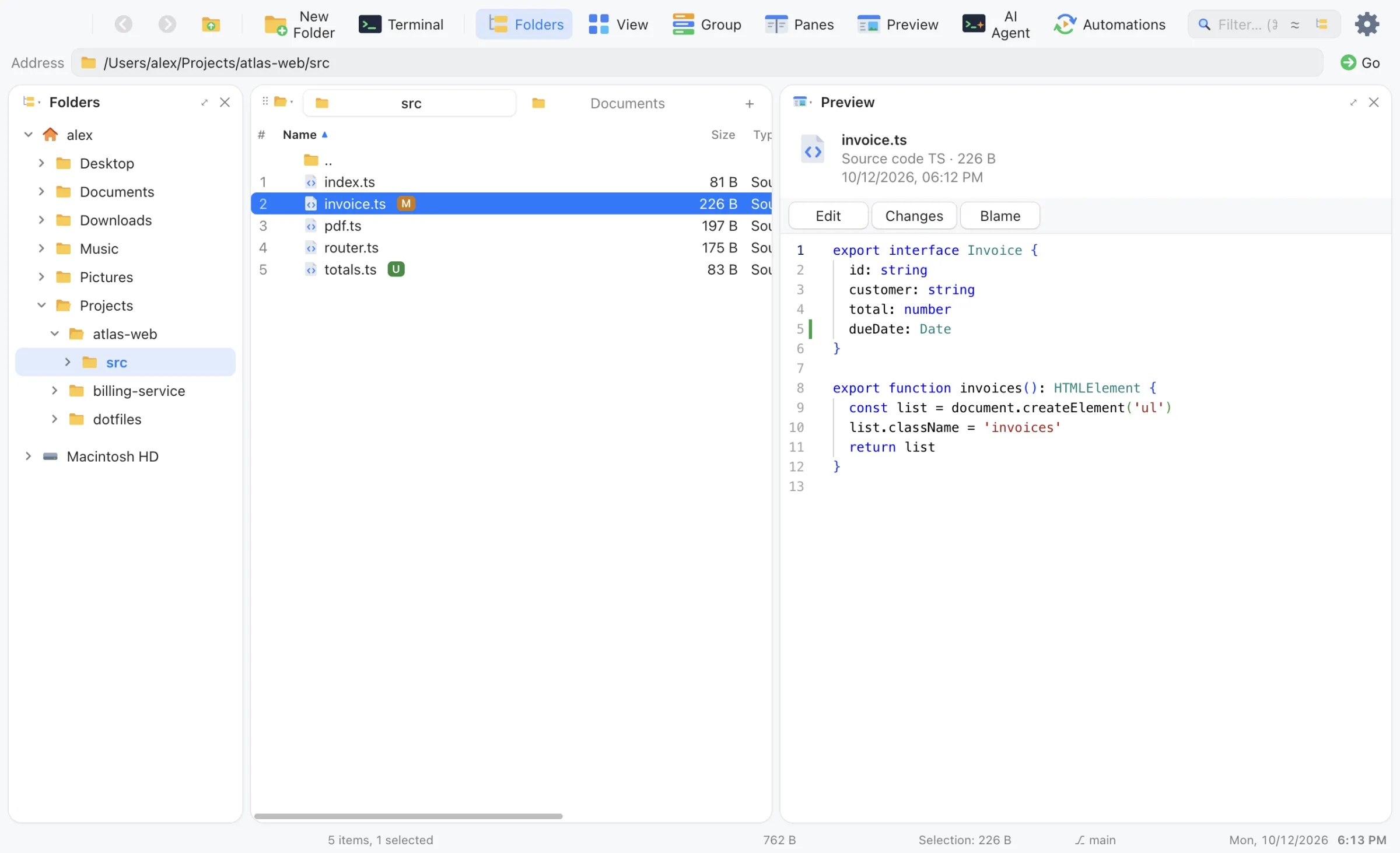This screenshot has width=1400, height=853.
Task: Open the Terminal from the toolbar
Action: click(401, 24)
